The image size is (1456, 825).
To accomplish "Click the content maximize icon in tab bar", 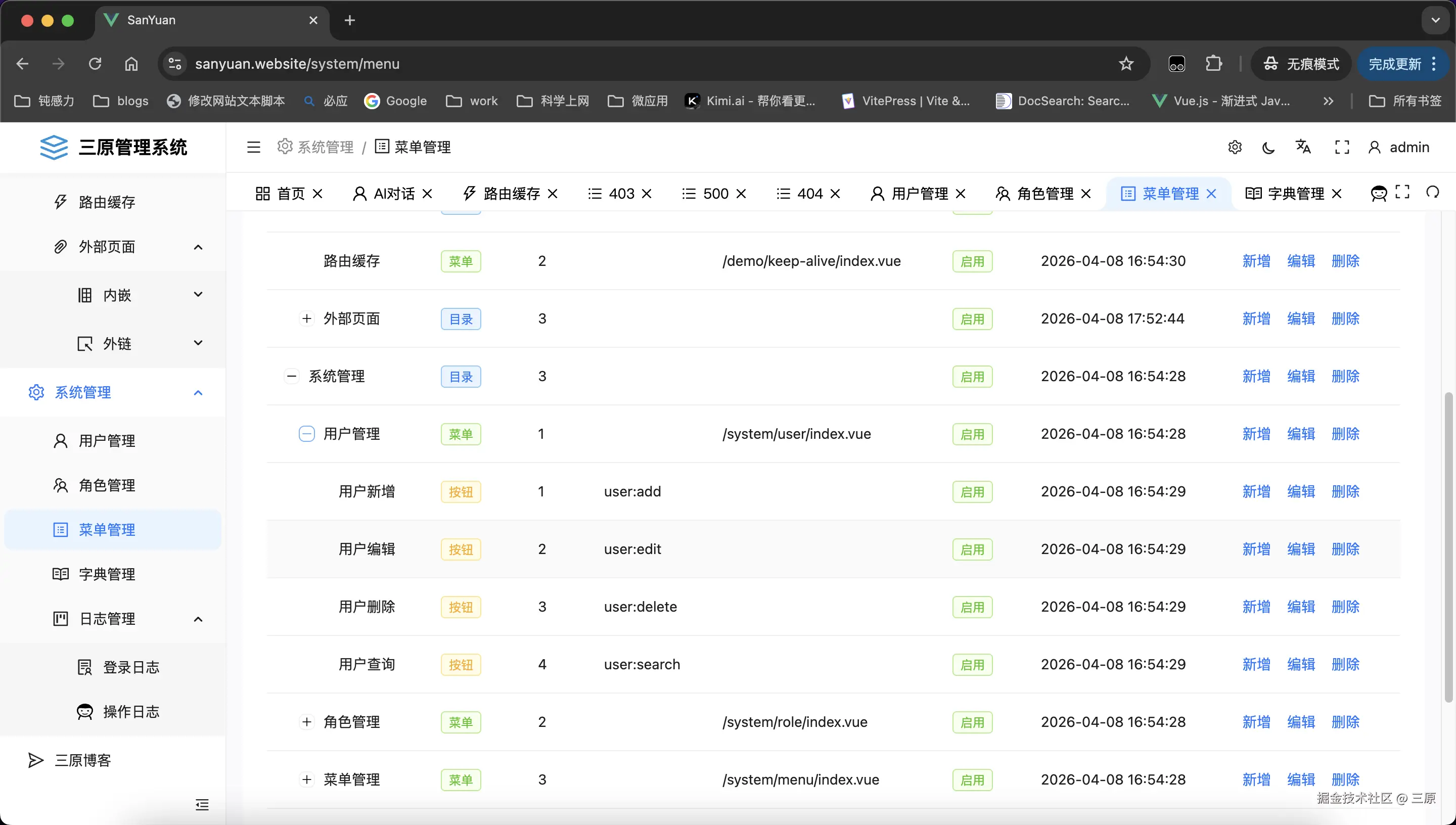I will [x=1402, y=193].
